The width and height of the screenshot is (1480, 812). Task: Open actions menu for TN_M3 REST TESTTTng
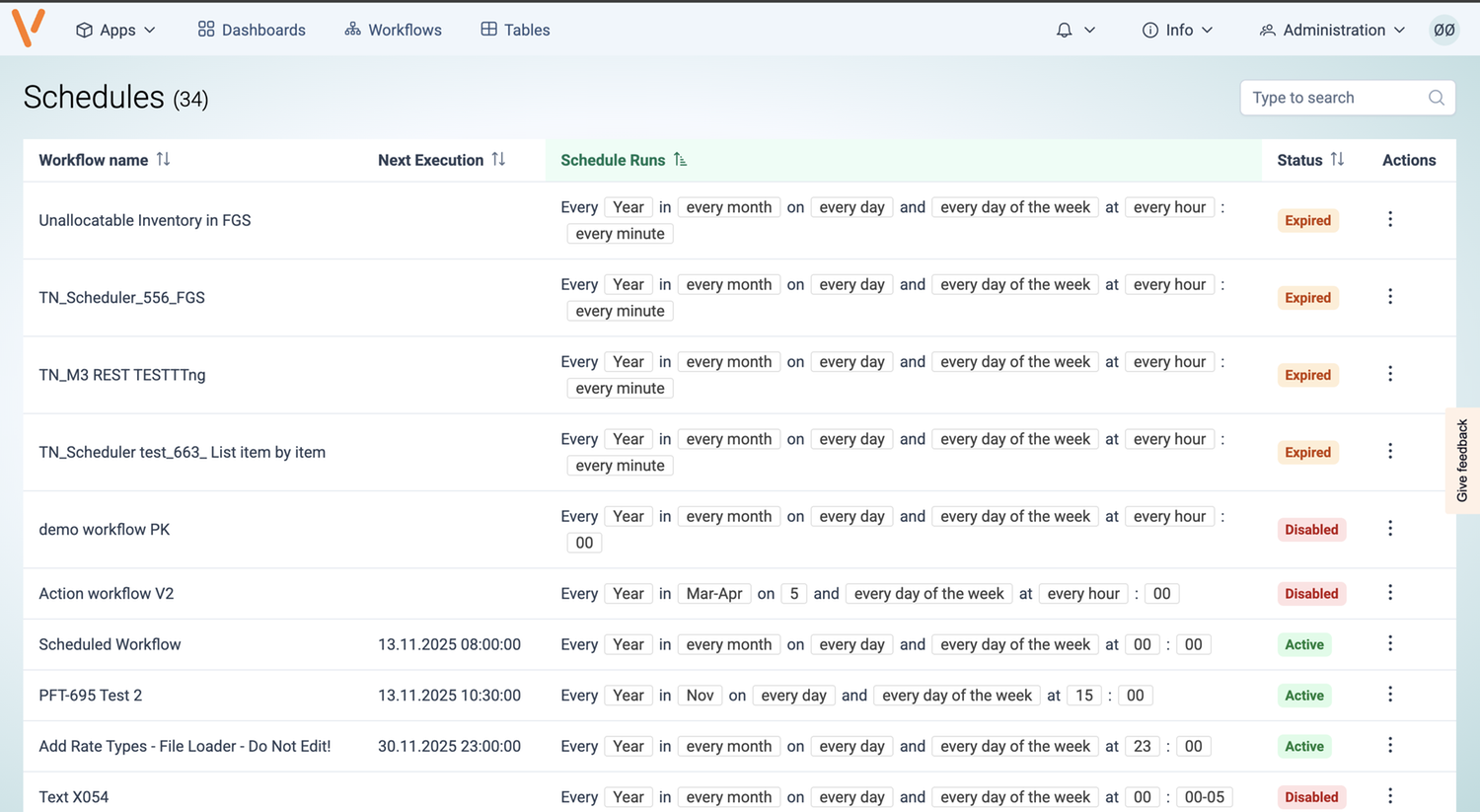pyautogui.click(x=1390, y=374)
